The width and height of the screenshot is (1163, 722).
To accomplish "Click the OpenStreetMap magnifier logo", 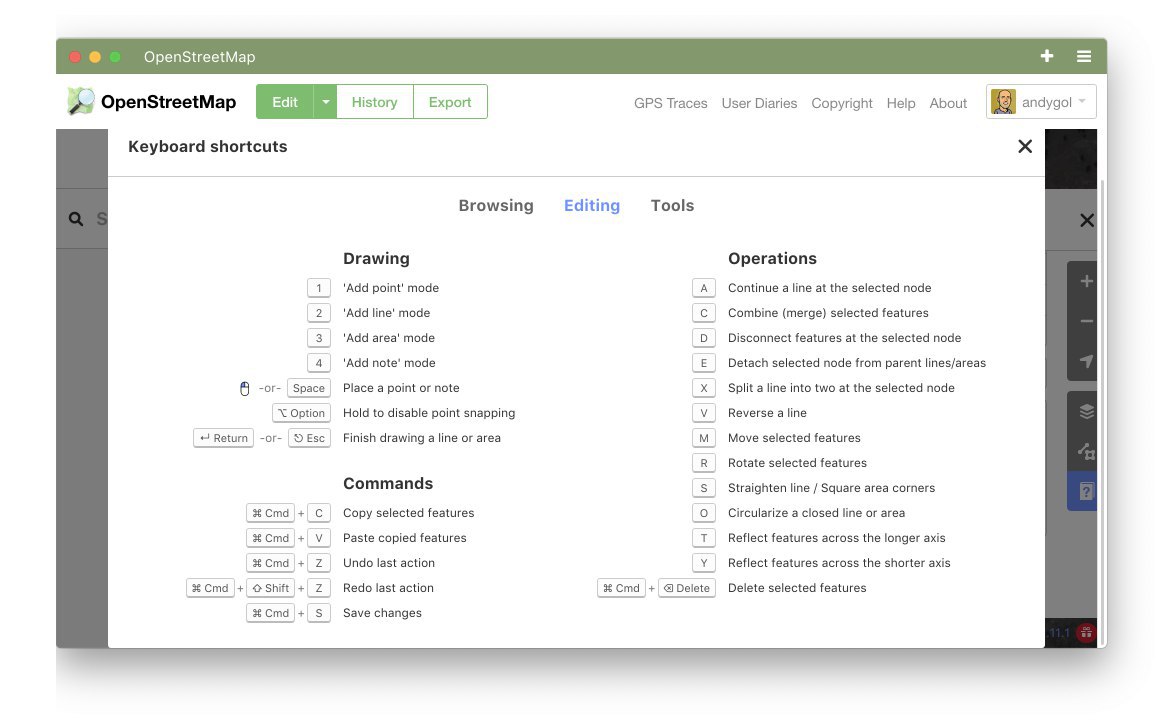I will (80, 102).
